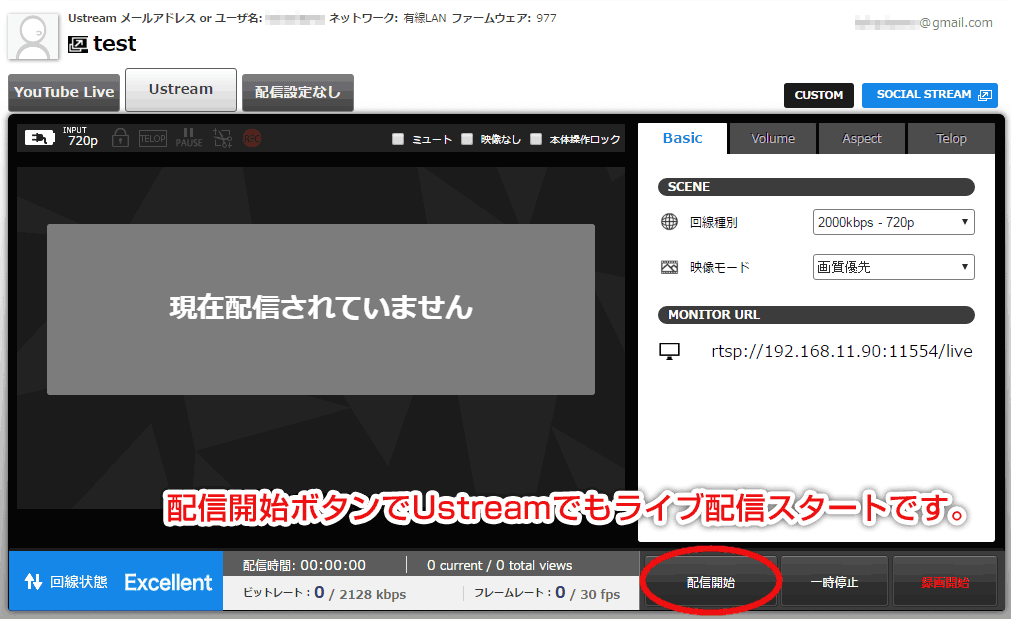This screenshot has width=1011, height=619.
Task: Start recording with 録画開始 button
Action: pos(945,582)
